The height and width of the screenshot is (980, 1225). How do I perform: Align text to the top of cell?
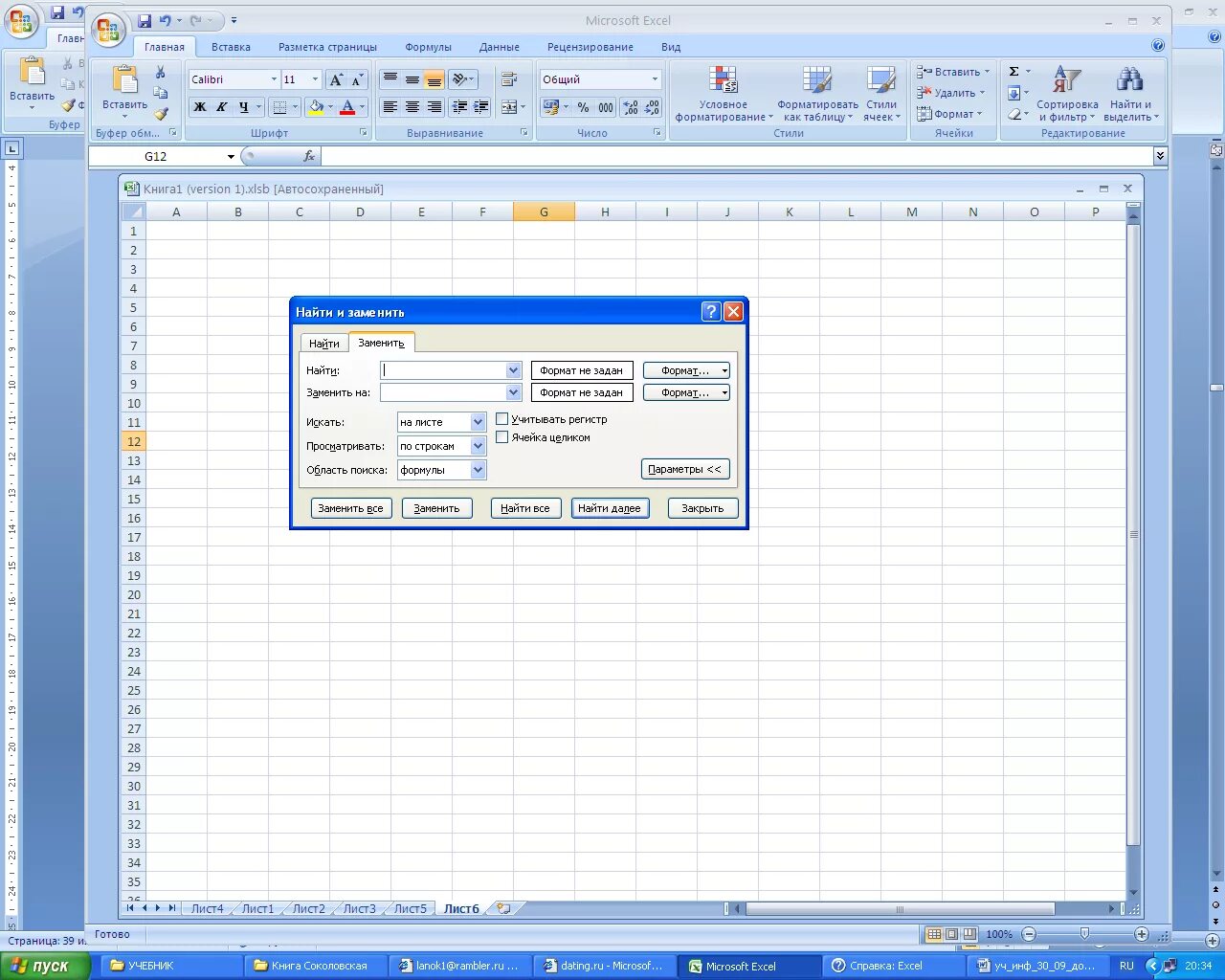coord(390,79)
